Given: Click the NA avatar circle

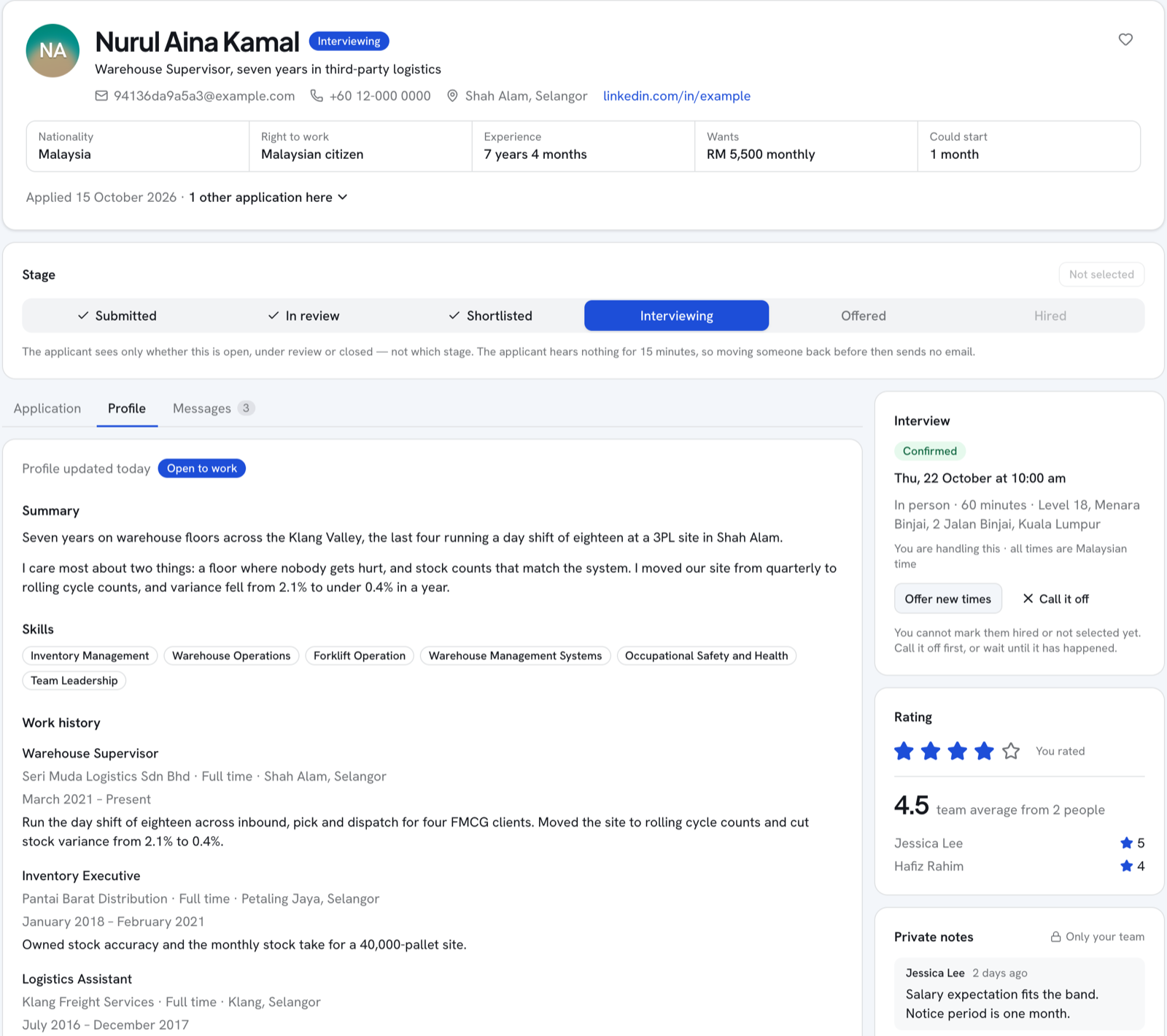Looking at the screenshot, I should 53,50.
